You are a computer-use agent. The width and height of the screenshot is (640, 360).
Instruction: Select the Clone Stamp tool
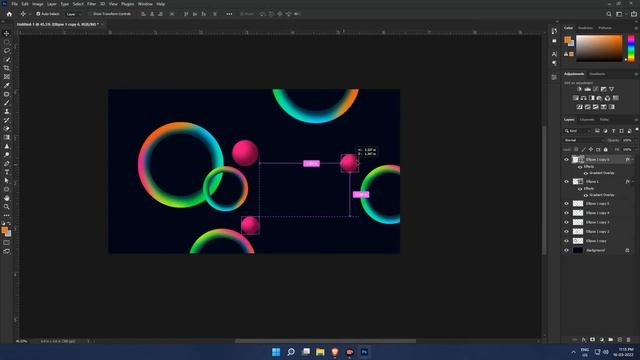click(7, 111)
